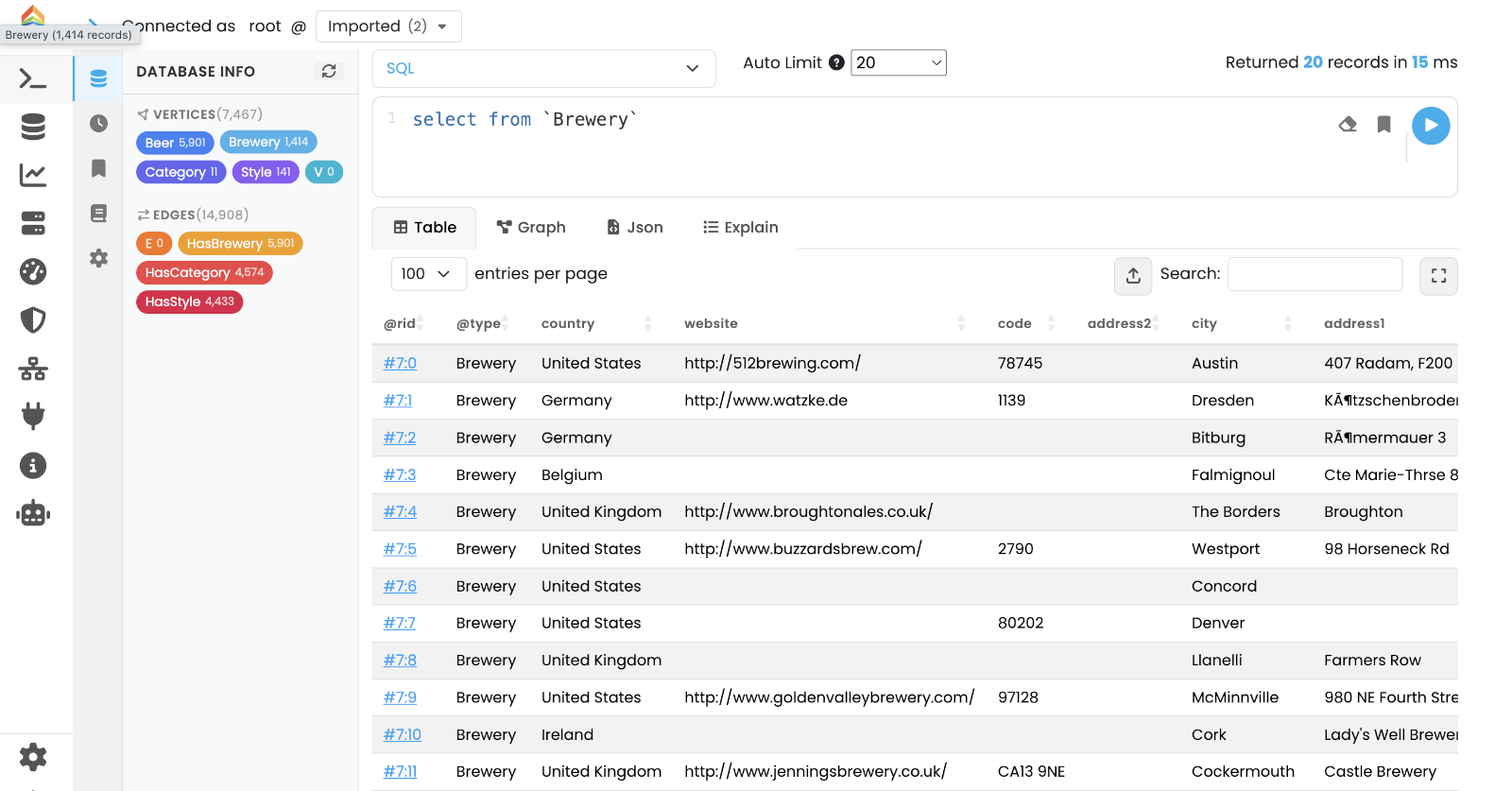Screen dimensions: 1512x791
Task: Select the Brewery vertex type badge
Action: point(268,142)
